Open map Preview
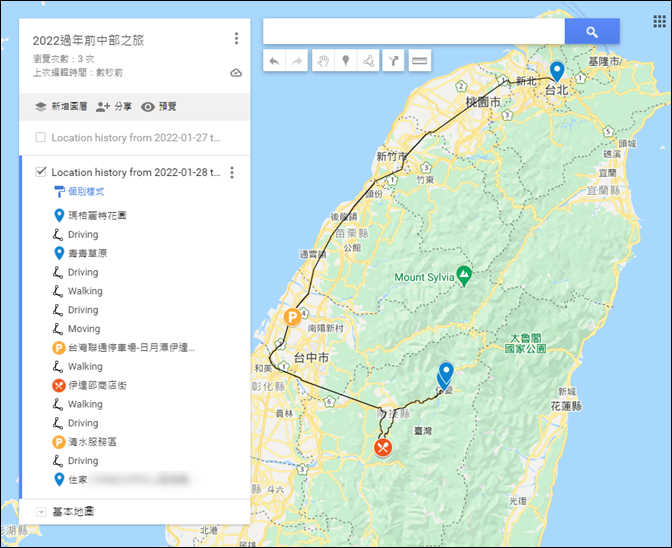The width and height of the screenshot is (672, 548). click(159, 106)
